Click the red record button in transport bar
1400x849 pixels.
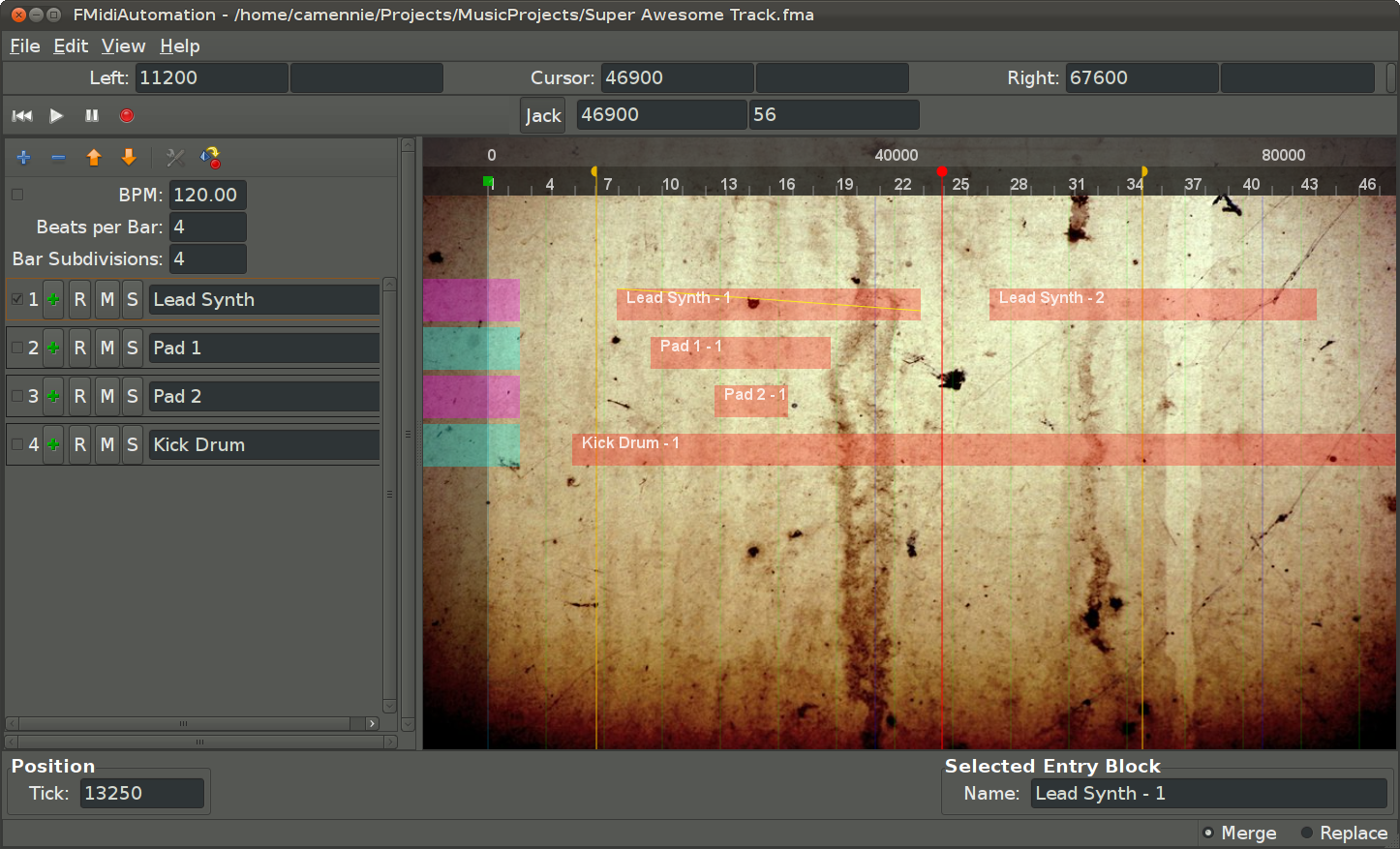coord(127,115)
